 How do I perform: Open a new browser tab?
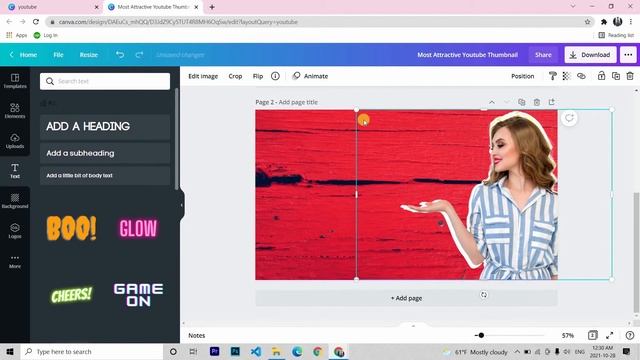[212, 7]
